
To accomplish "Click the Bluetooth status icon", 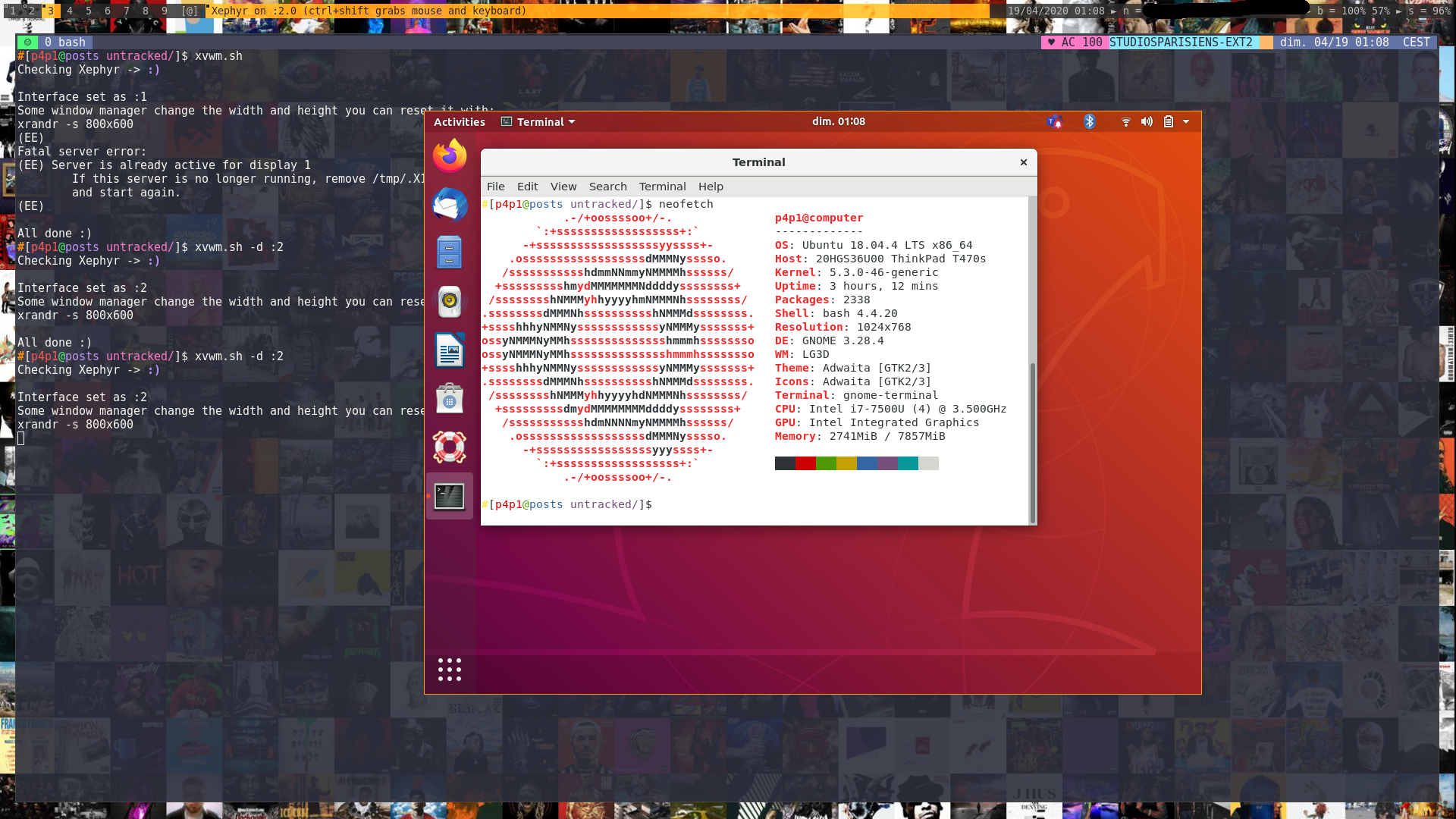I will coord(1090,122).
